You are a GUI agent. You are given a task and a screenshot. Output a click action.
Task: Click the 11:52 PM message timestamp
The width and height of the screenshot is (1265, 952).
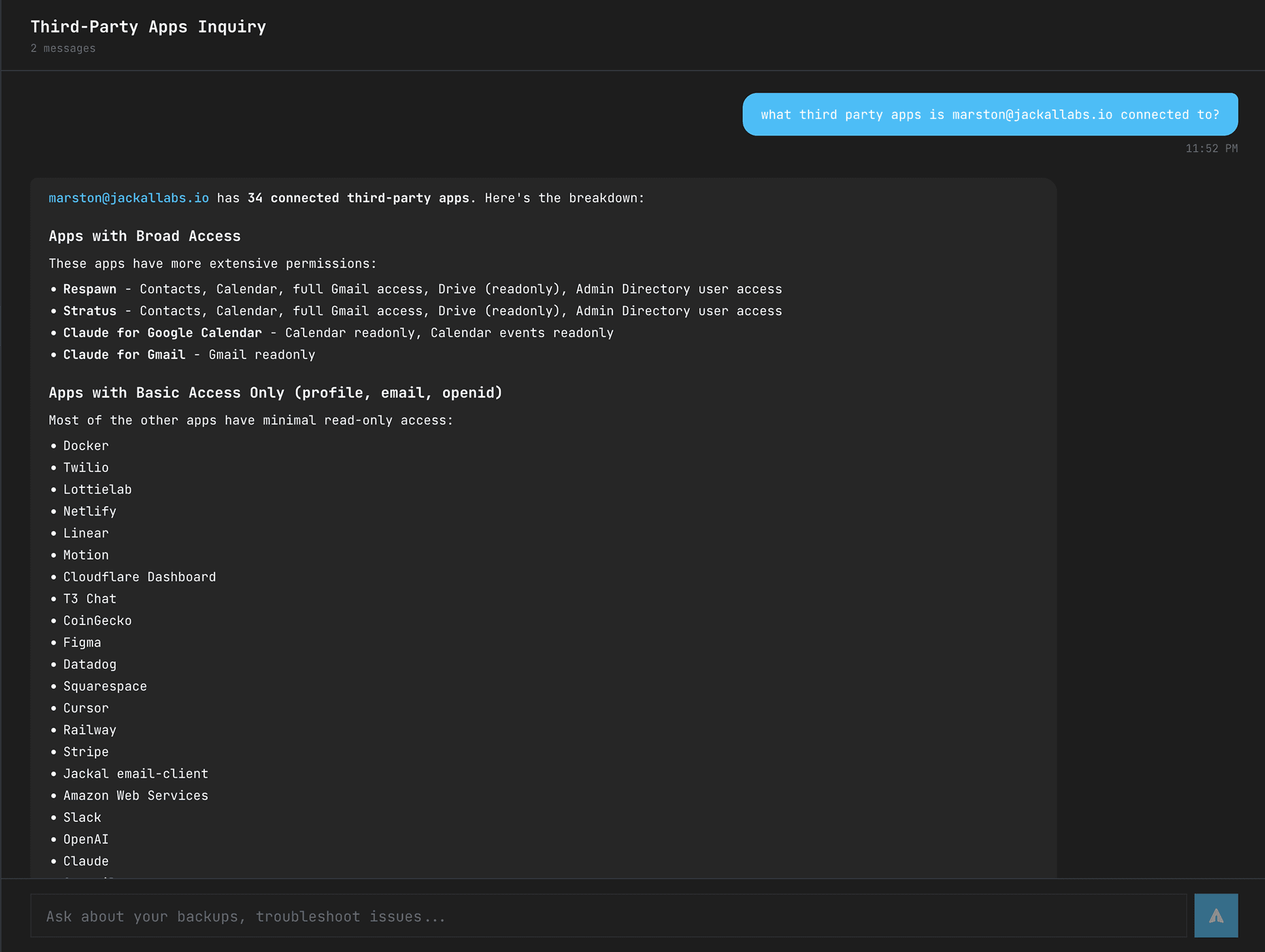pyautogui.click(x=1211, y=148)
